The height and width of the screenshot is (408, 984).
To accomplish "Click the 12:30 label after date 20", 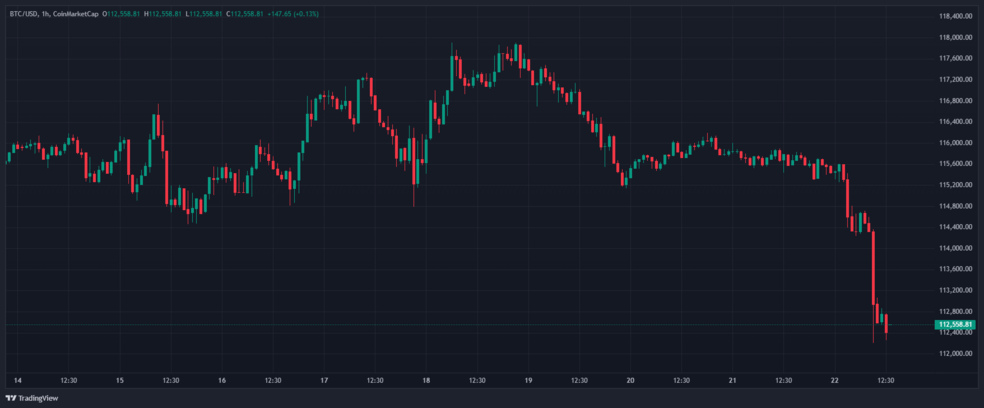I will [681, 380].
